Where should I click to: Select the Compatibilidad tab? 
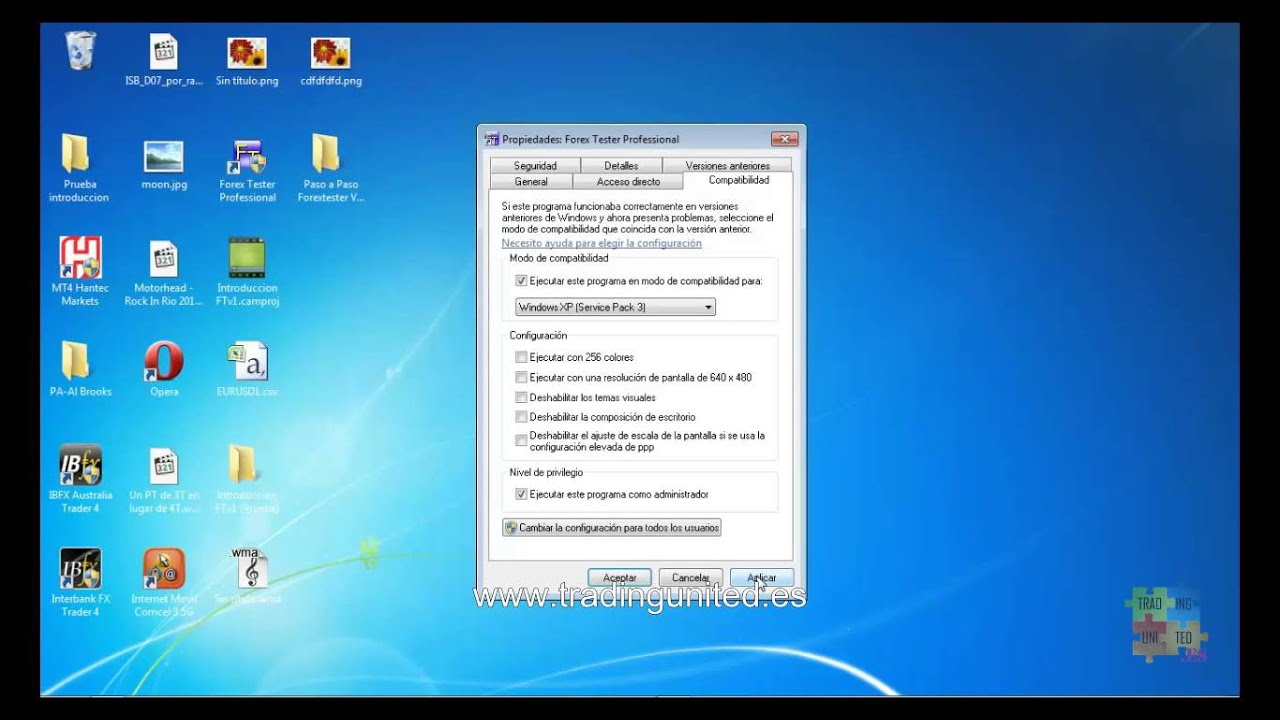[739, 181]
